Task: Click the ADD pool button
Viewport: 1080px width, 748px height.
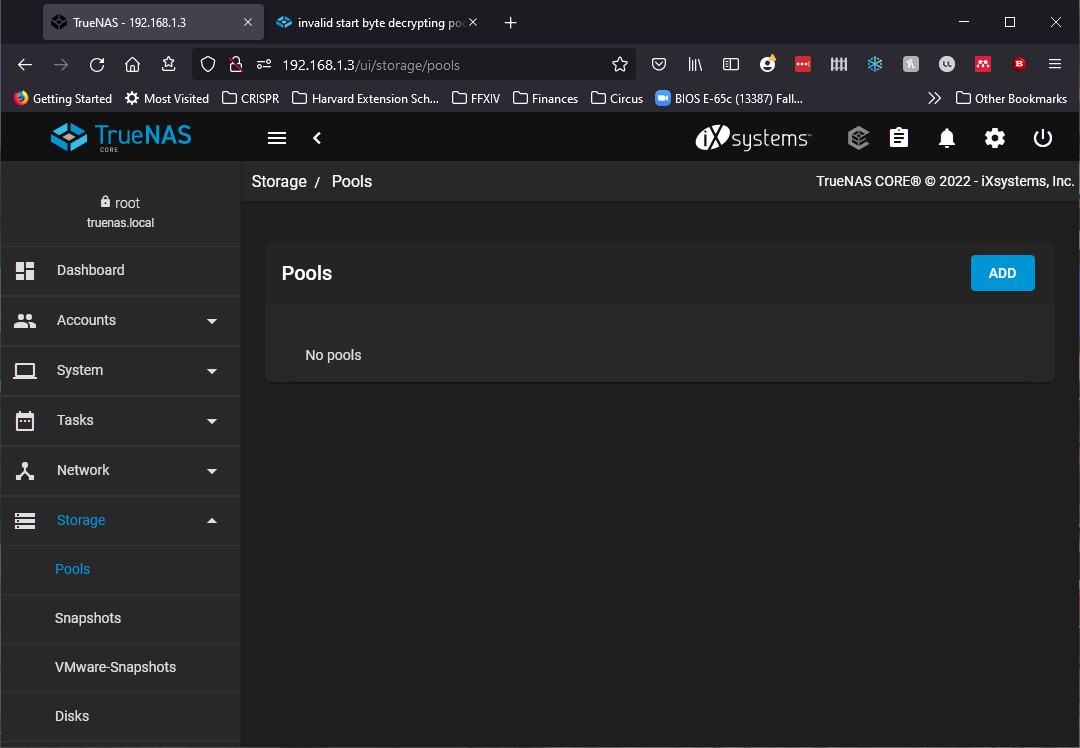Action: coord(1002,273)
